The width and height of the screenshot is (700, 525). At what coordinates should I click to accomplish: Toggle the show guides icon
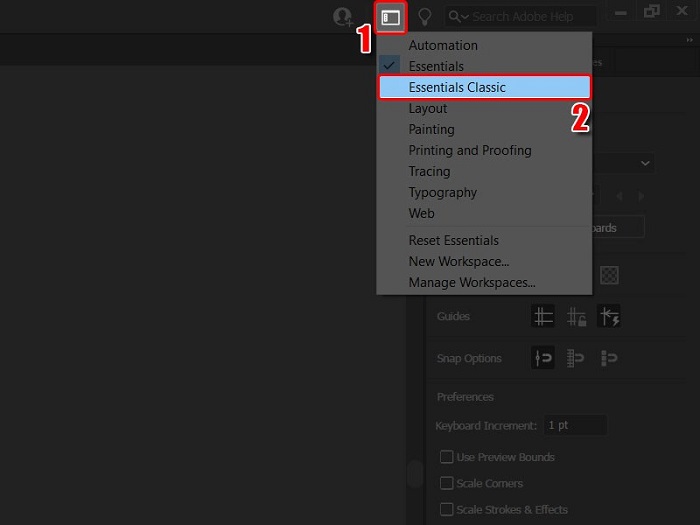pyautogui.click(x=543, y=316)
